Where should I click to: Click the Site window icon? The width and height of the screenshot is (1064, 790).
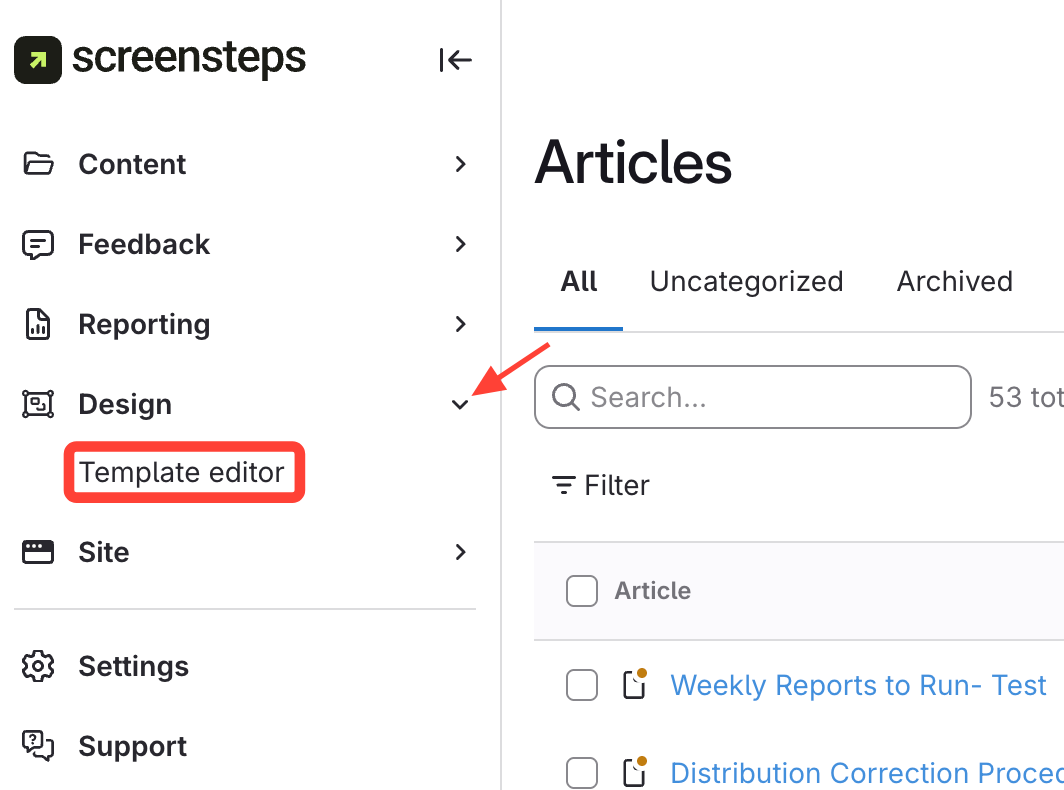38,552
